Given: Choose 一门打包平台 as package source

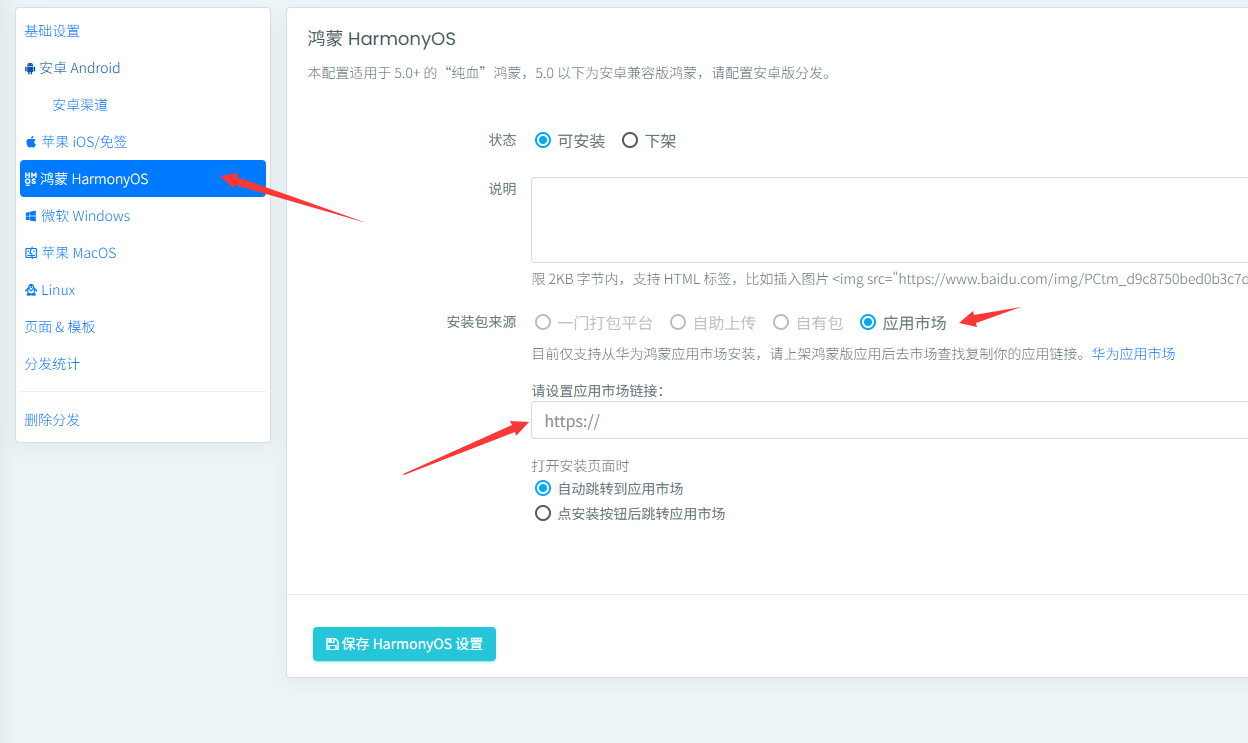Looking at the screenshot, I should pyautogui.click(x=543, y=322).
